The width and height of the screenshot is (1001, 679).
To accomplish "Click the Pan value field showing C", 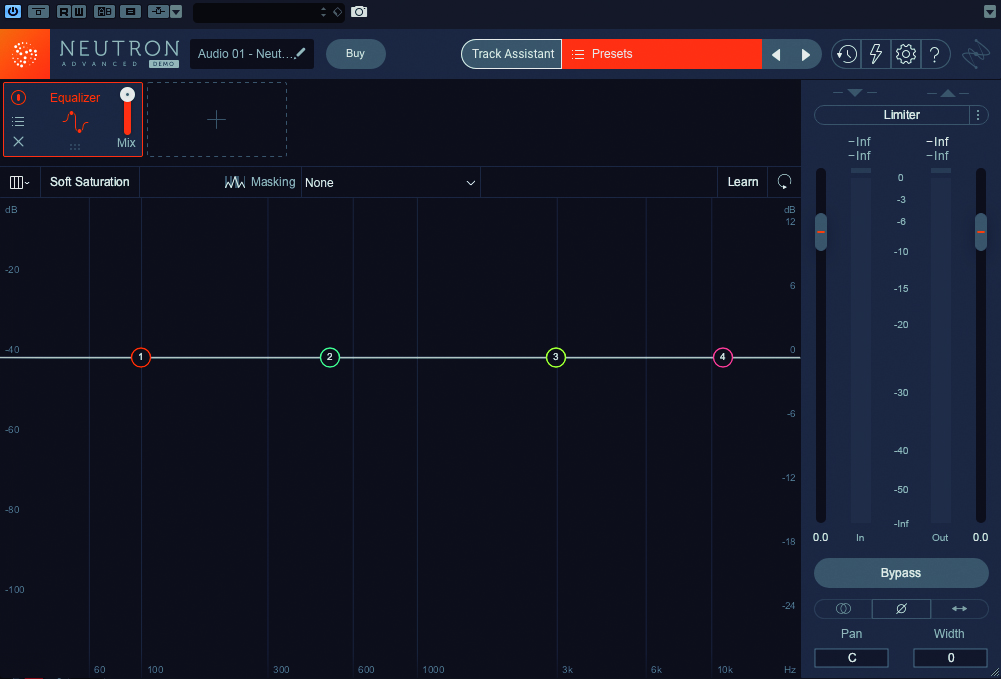I will pyautogui.click(x=852, y=658).
